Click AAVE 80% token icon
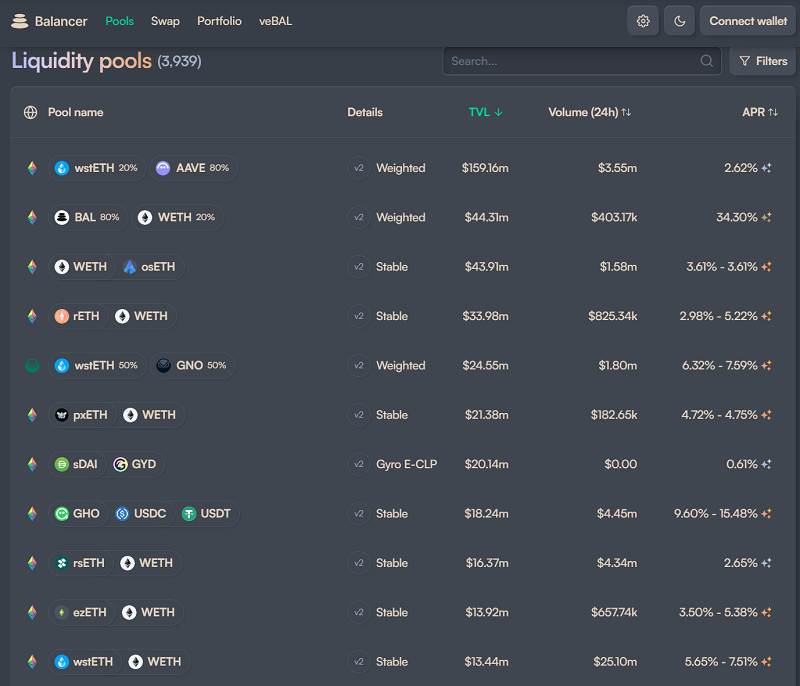This screenshot has height=686, width=800. click(163, 168)
